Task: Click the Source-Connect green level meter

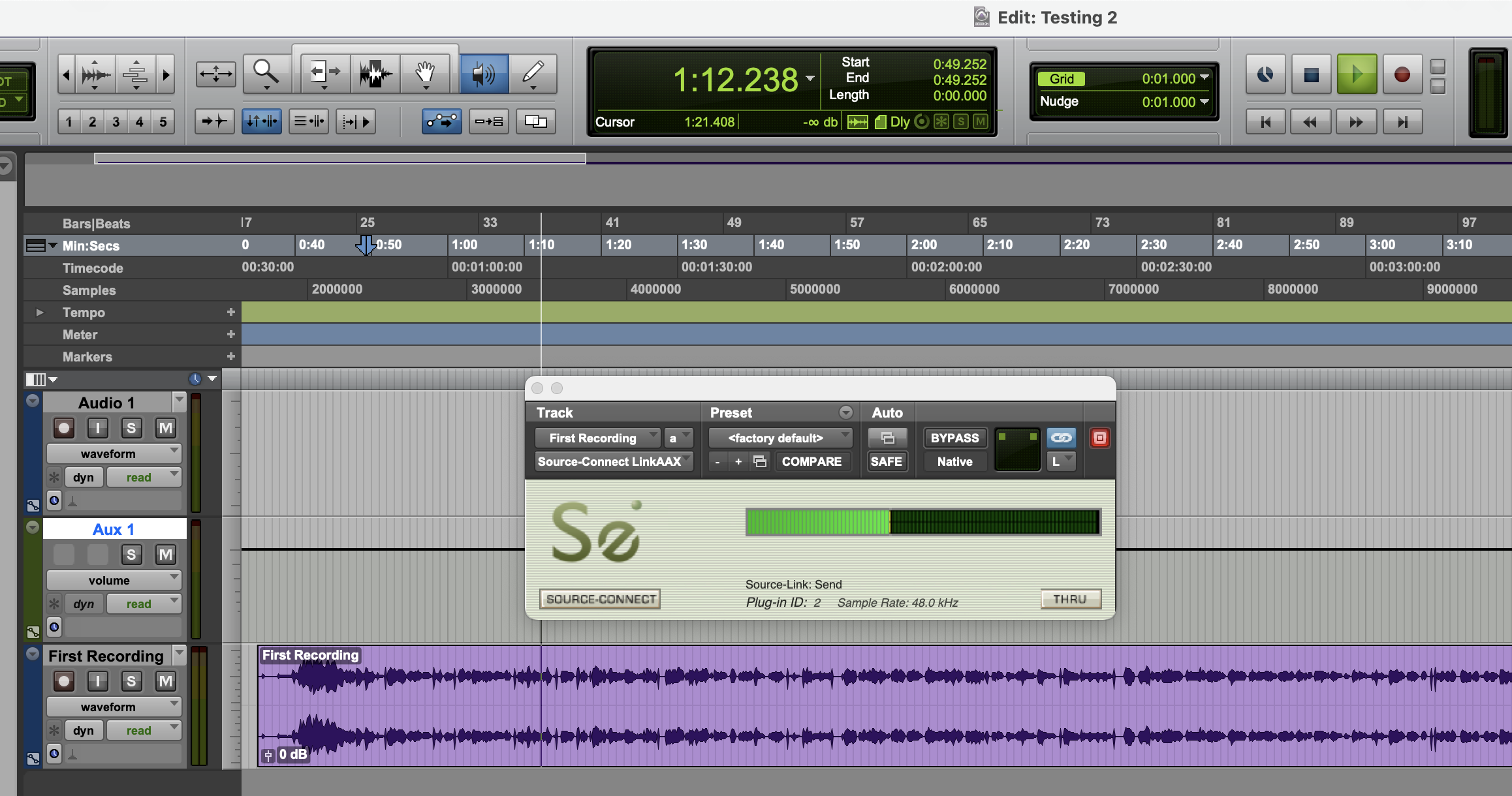Action: [922, 522]
